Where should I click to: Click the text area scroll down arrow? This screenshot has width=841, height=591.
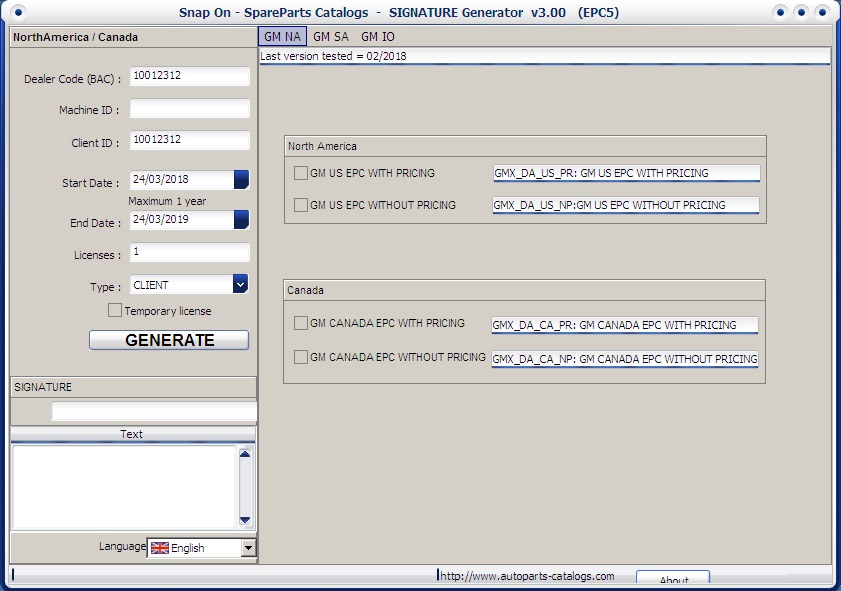point(245,520)
